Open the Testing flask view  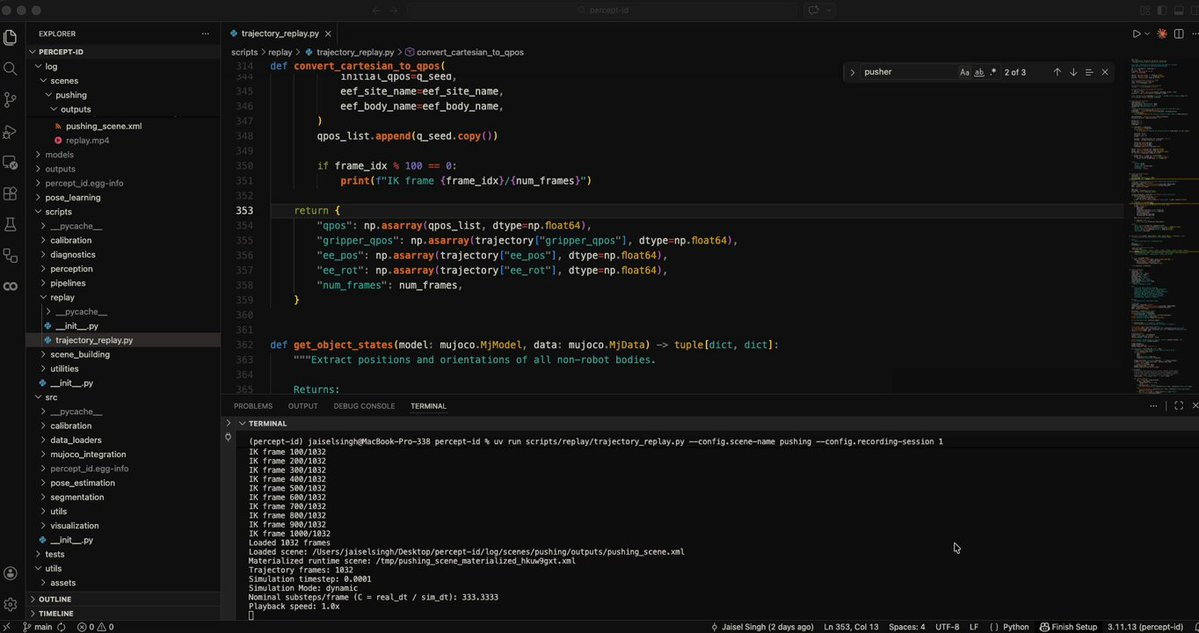tap(11, 224)
